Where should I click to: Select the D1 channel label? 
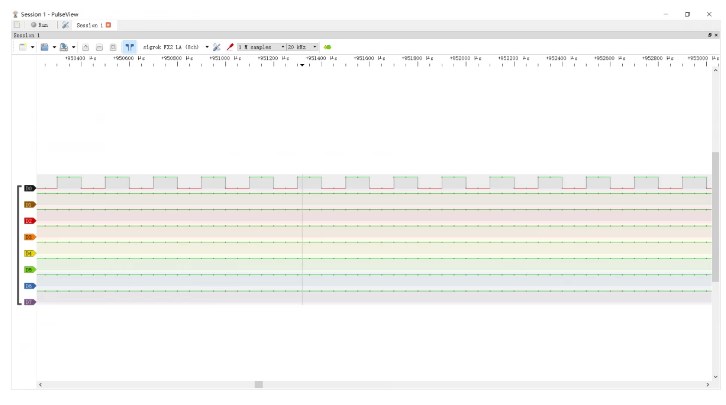point(30,205)
